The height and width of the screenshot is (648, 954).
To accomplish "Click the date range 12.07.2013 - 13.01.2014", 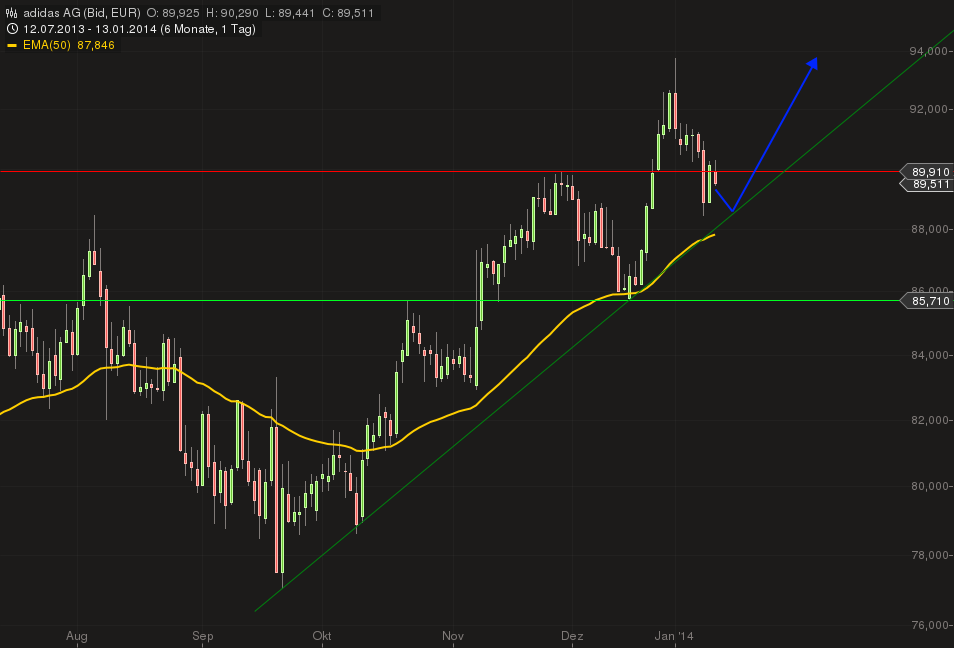I will tap(89, 29).
